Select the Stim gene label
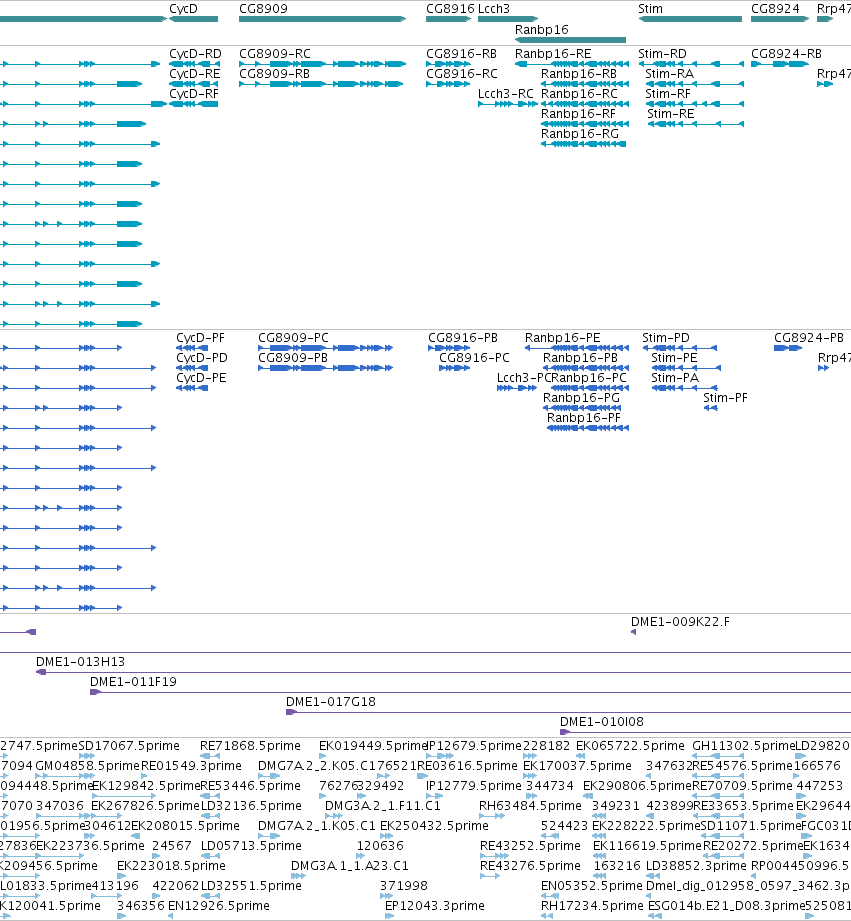851x921 pixels. 650,9
